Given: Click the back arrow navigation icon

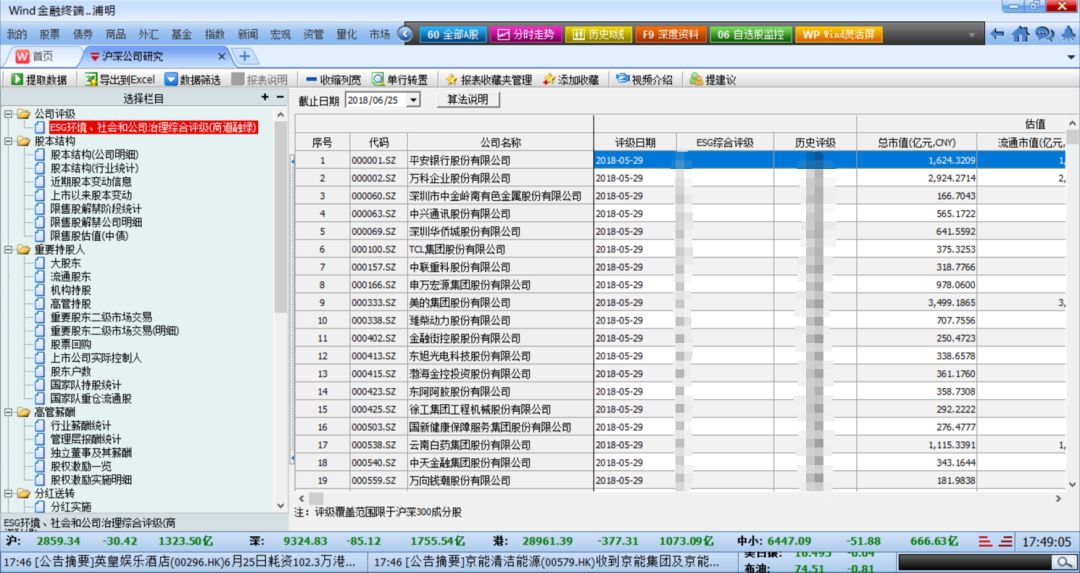Looking at the screenshot, I should click(x=997, y=34).
